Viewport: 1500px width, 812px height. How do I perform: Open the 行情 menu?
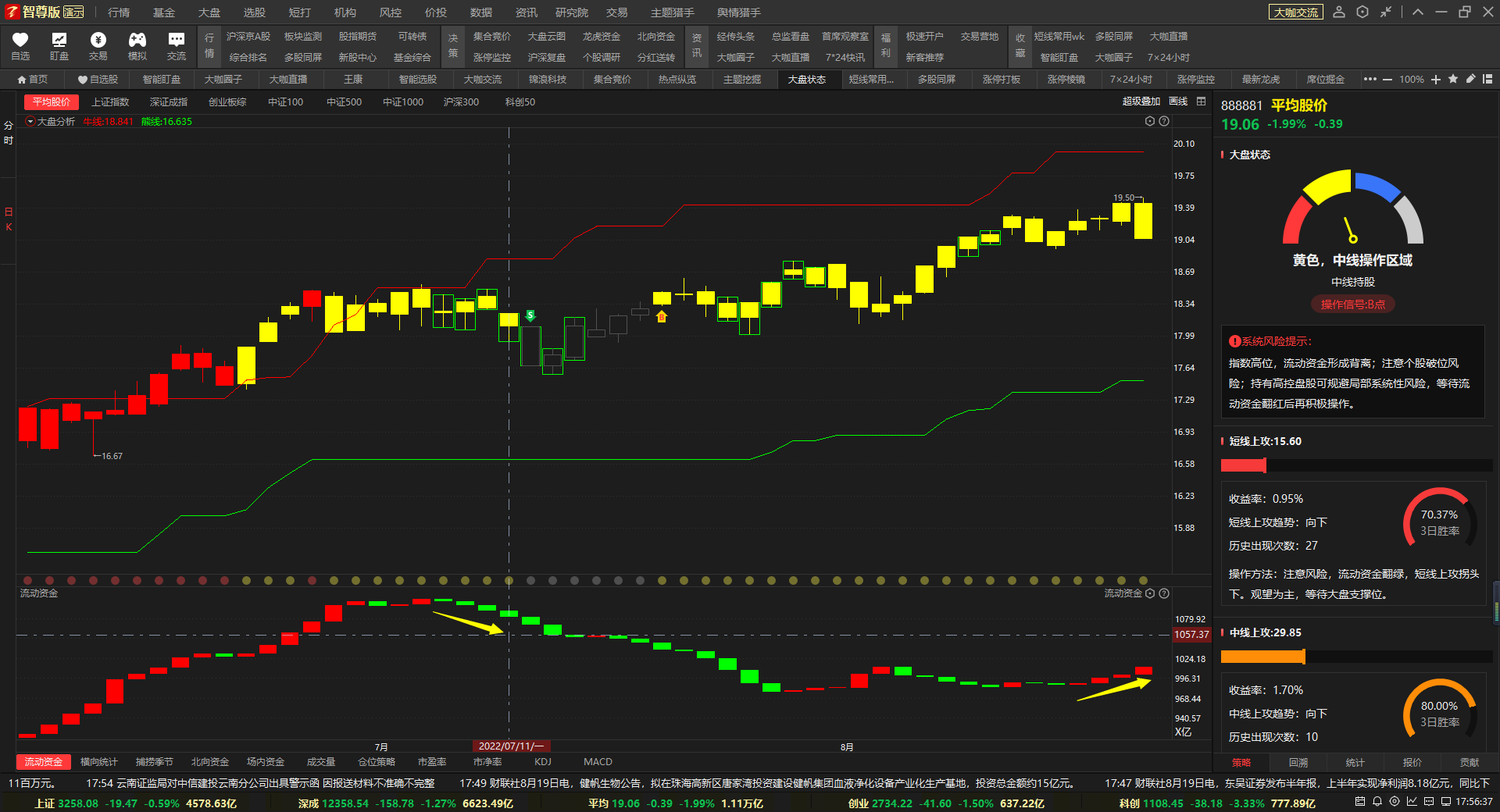click(119, 12)
